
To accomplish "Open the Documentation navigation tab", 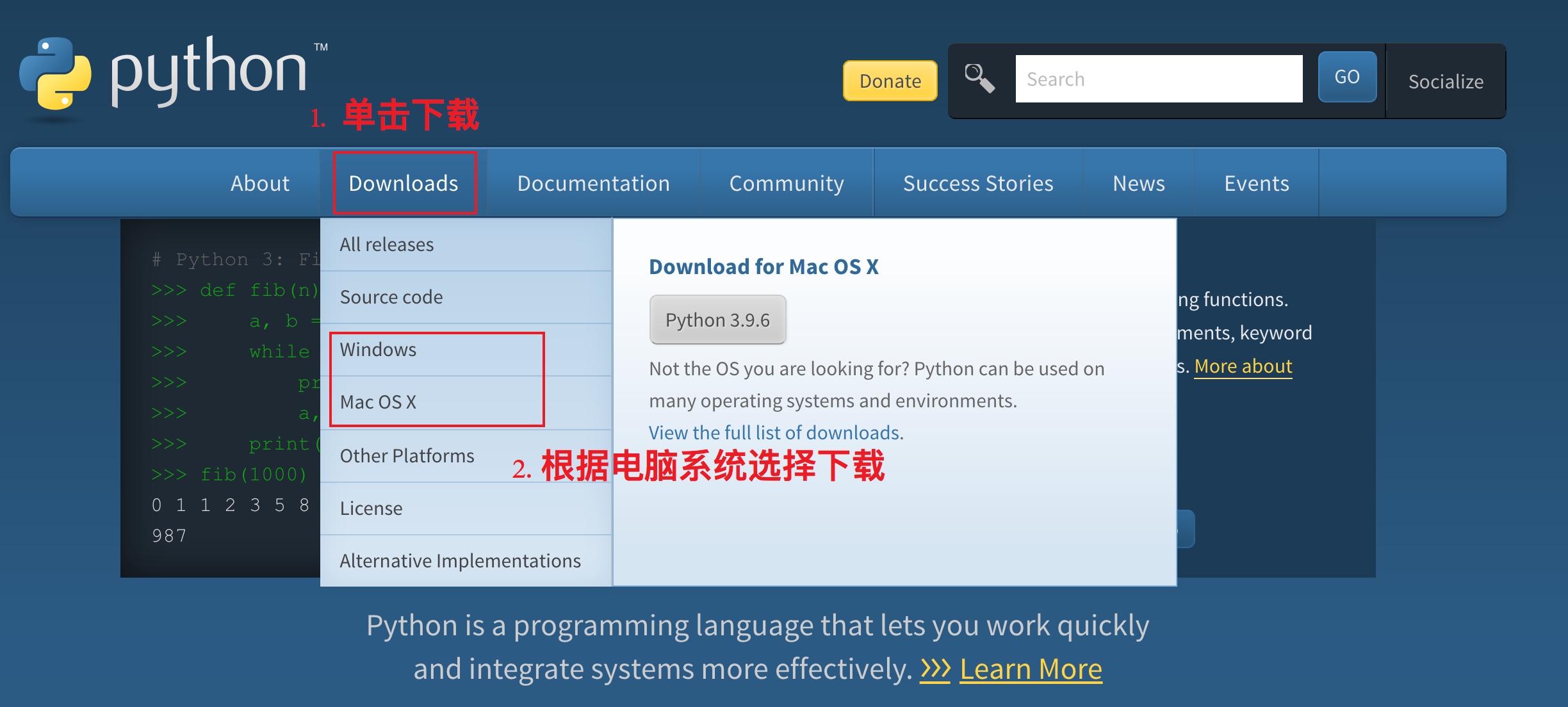I will (x=593, y=183).
